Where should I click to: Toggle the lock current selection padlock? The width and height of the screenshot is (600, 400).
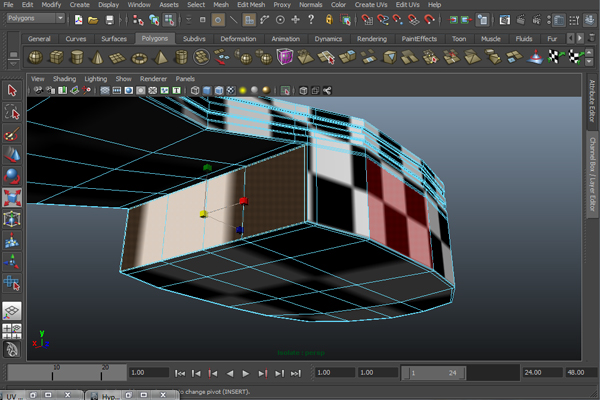coord(329,19)
